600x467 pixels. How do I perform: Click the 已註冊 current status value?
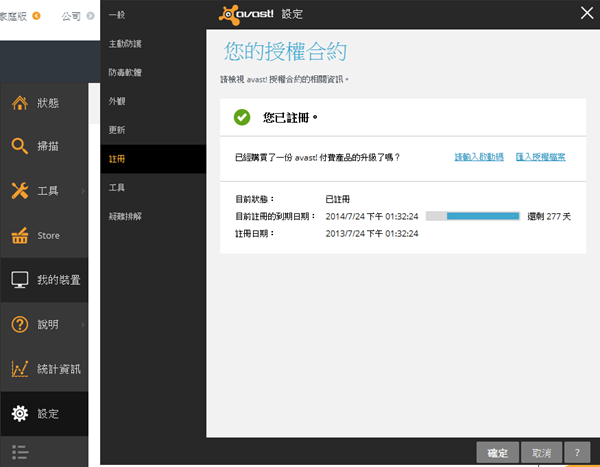338,199
